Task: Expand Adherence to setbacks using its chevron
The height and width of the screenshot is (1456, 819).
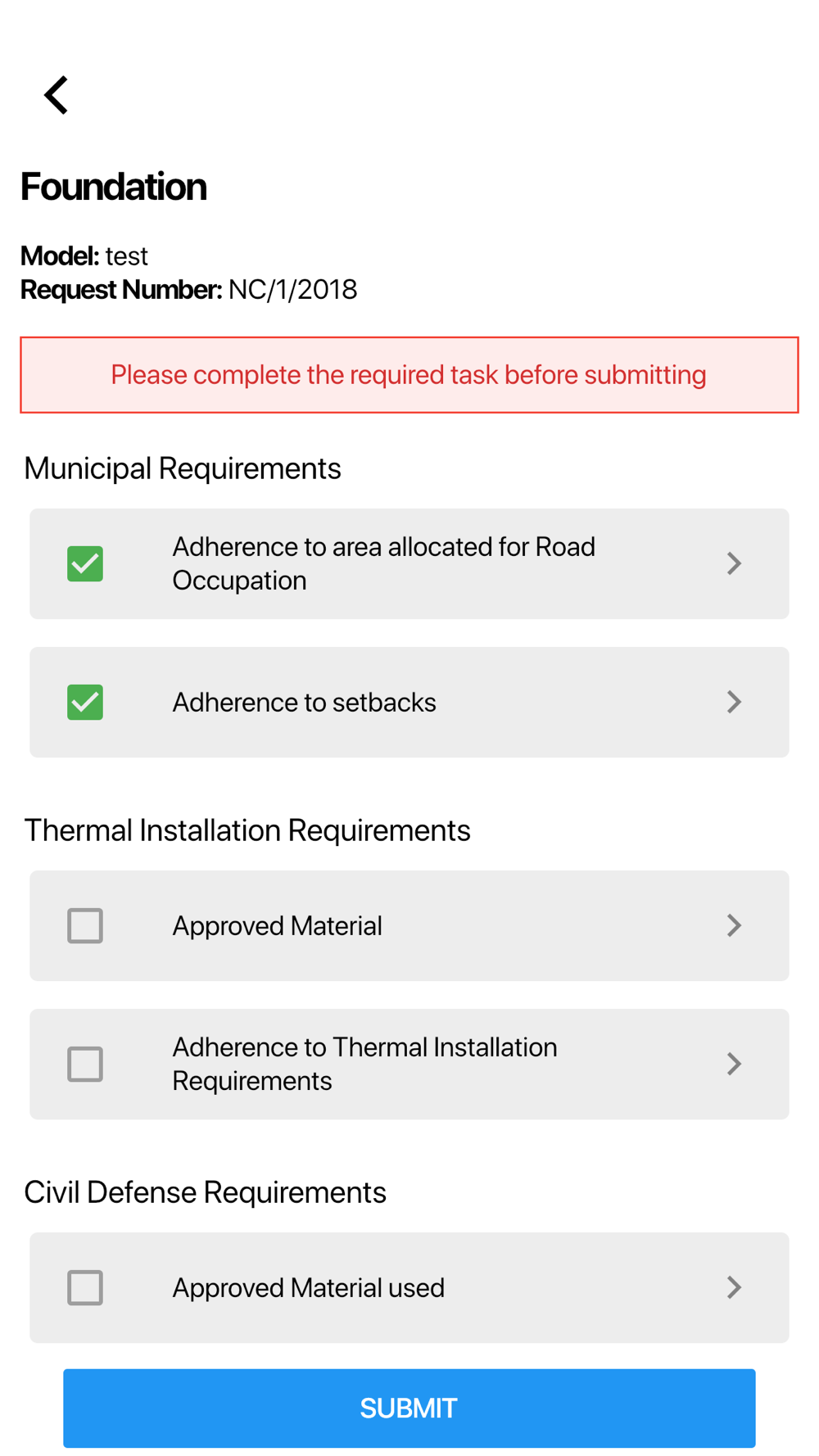Action: [734, 702]
